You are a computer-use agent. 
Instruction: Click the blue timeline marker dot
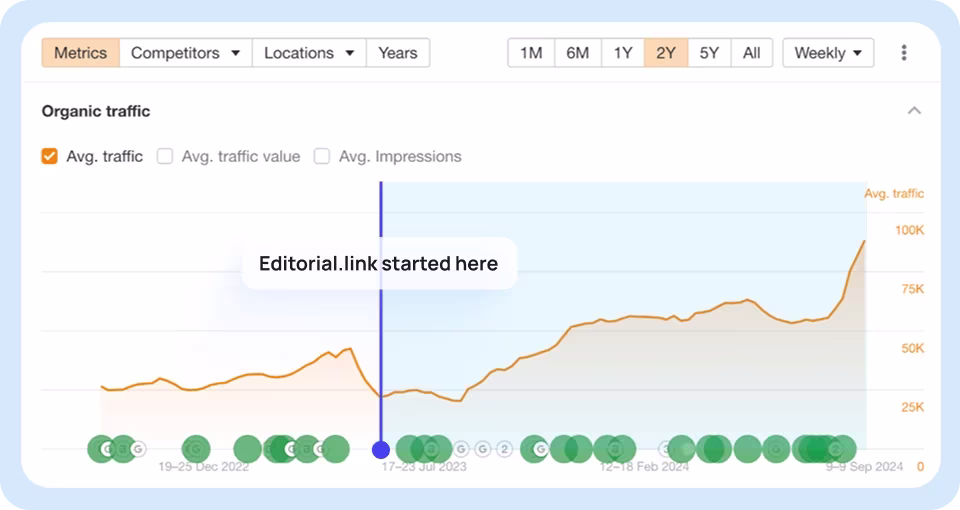click(x=381, y=450)
